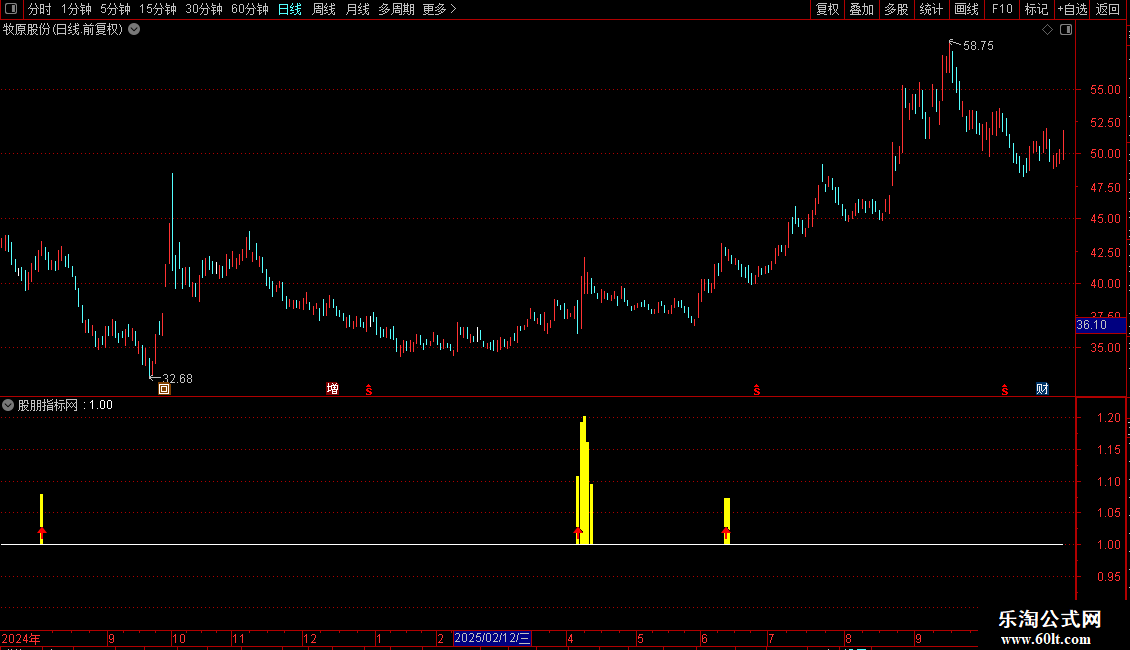Click the 股朋指标网 : 1.00 indicator label
This screenshot has width=1130, height=650.
[65, 405]
